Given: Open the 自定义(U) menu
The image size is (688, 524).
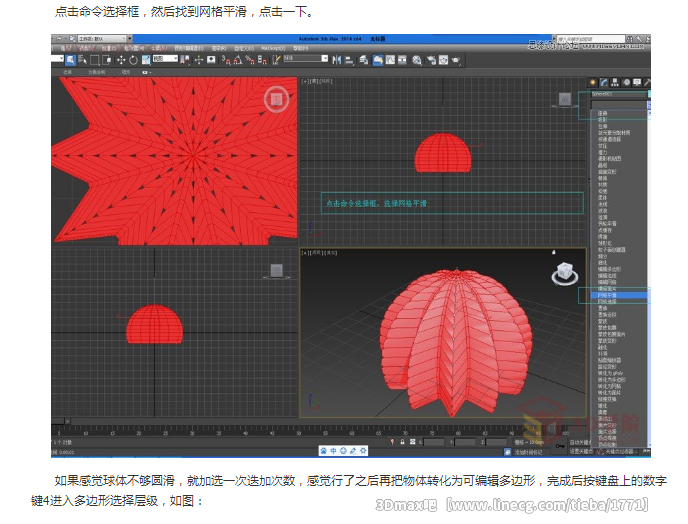Looking at the screenshot, I should (244, 48).
